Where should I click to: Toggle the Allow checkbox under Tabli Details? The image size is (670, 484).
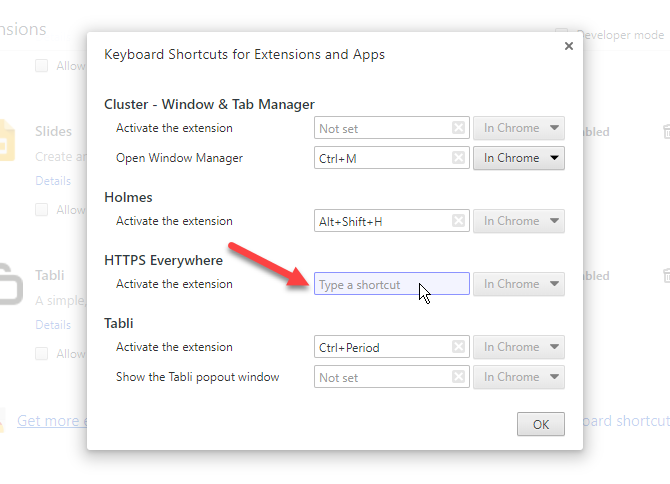pos(41,353)
